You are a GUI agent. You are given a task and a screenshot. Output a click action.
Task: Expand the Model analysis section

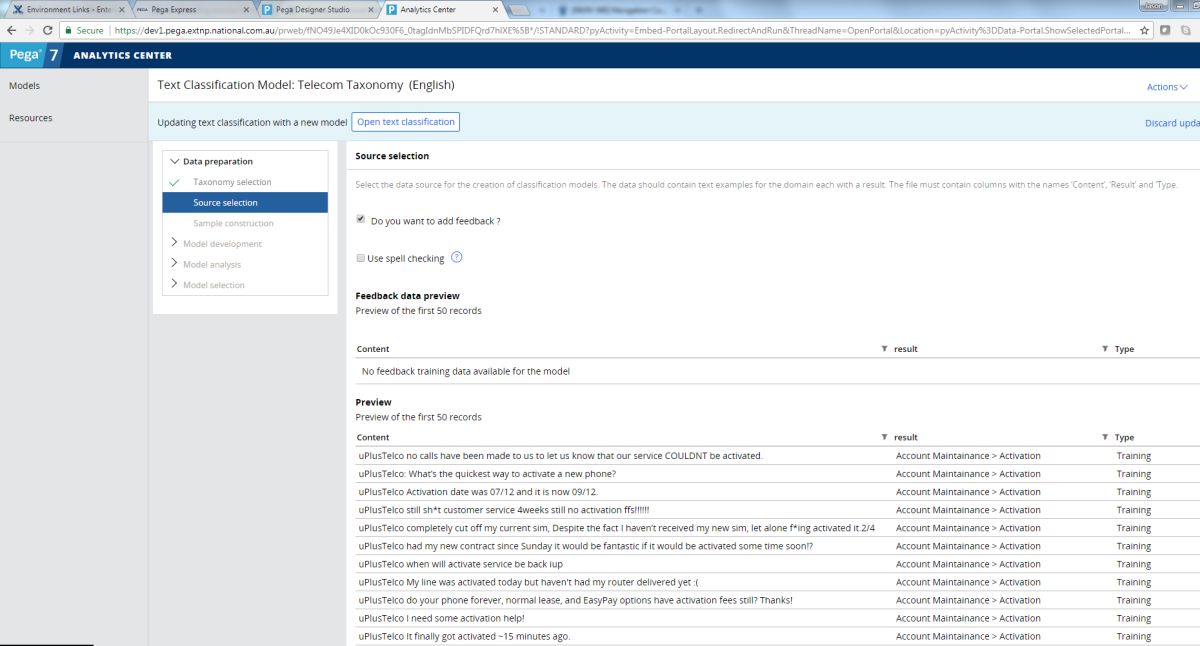pyautogui.click(x=175, y=264)
